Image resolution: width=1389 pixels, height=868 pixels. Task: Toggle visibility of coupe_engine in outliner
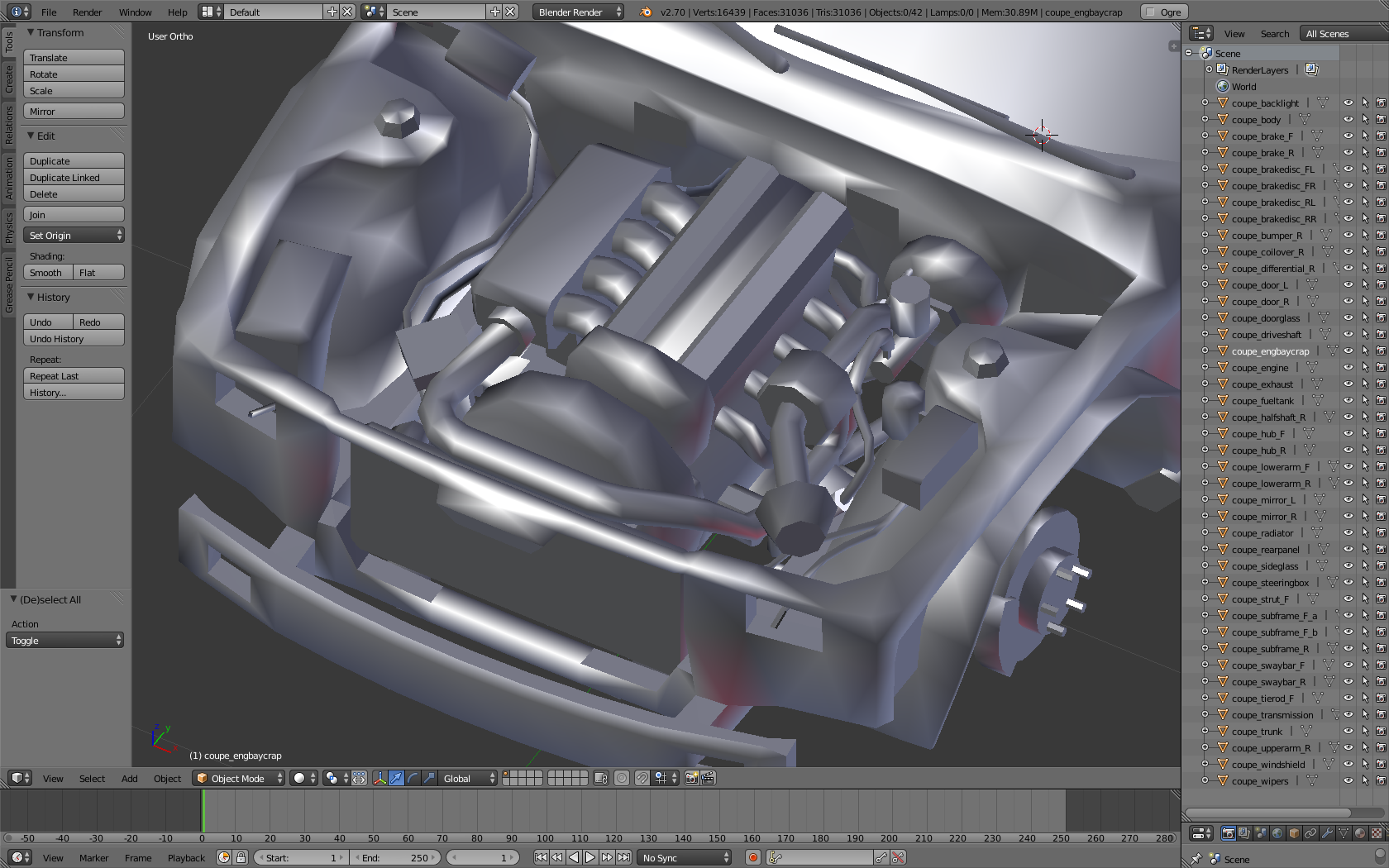pos(1348,368)
